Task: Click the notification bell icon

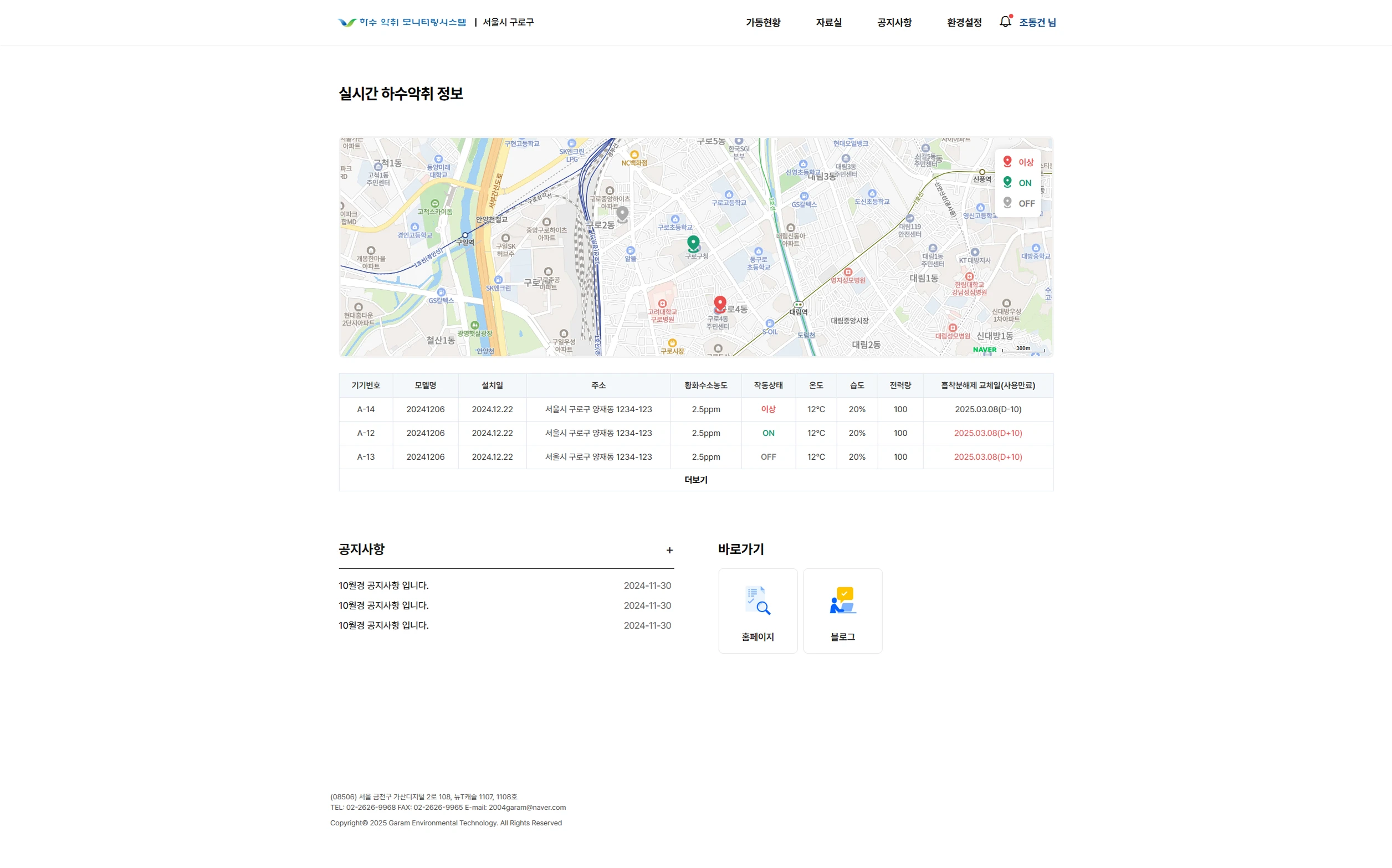Action: [1005, 22]
